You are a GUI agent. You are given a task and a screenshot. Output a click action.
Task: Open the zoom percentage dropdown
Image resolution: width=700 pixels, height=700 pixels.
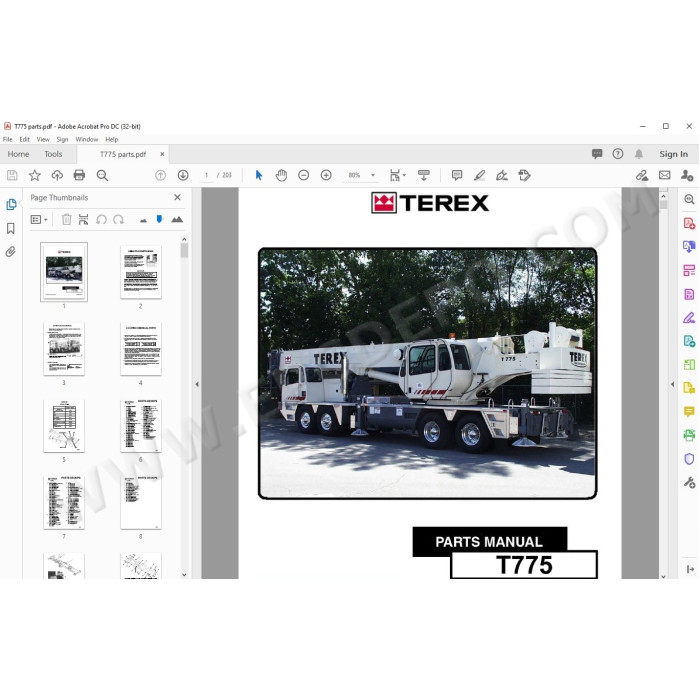click(373, 175)
